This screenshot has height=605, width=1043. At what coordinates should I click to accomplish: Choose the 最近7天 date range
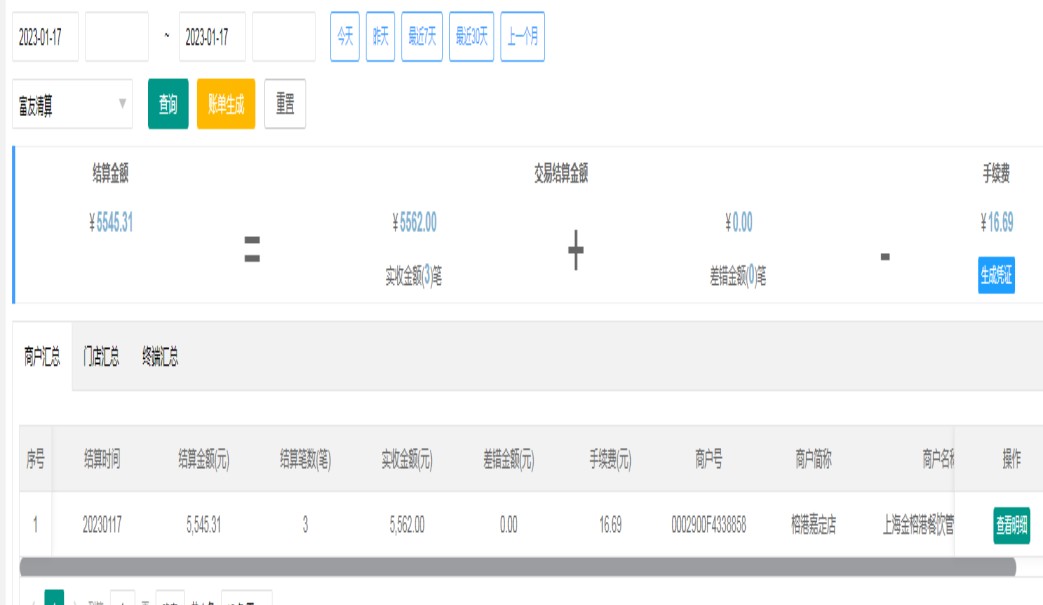[x=422, y=37]
